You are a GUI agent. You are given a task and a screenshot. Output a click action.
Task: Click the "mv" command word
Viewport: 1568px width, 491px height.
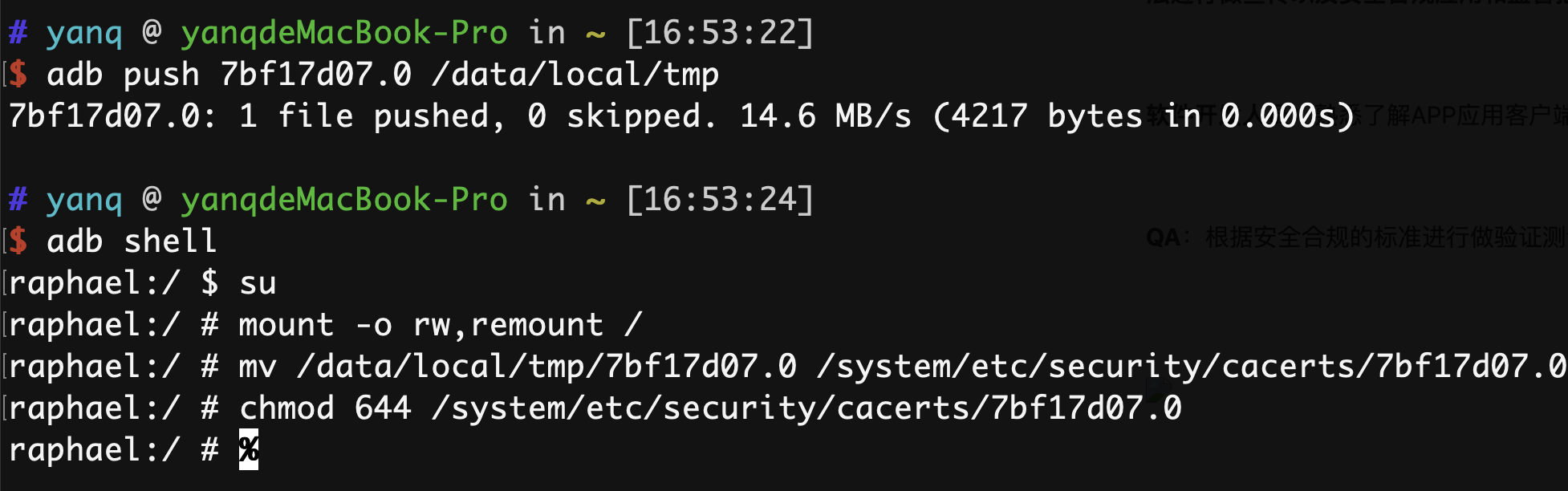(258, 367)
